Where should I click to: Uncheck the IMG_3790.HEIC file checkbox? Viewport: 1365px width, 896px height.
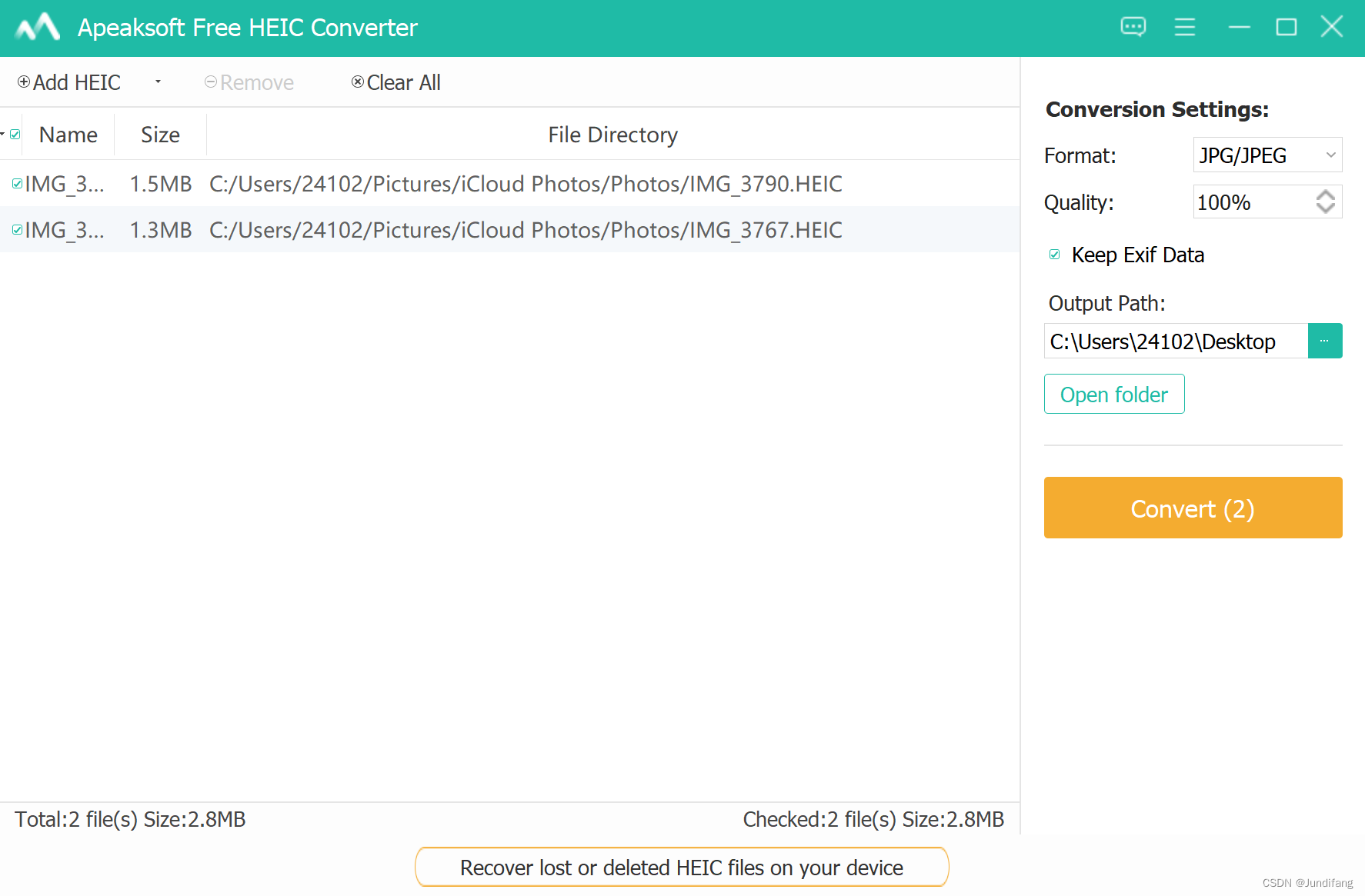(x=17, y=184)
